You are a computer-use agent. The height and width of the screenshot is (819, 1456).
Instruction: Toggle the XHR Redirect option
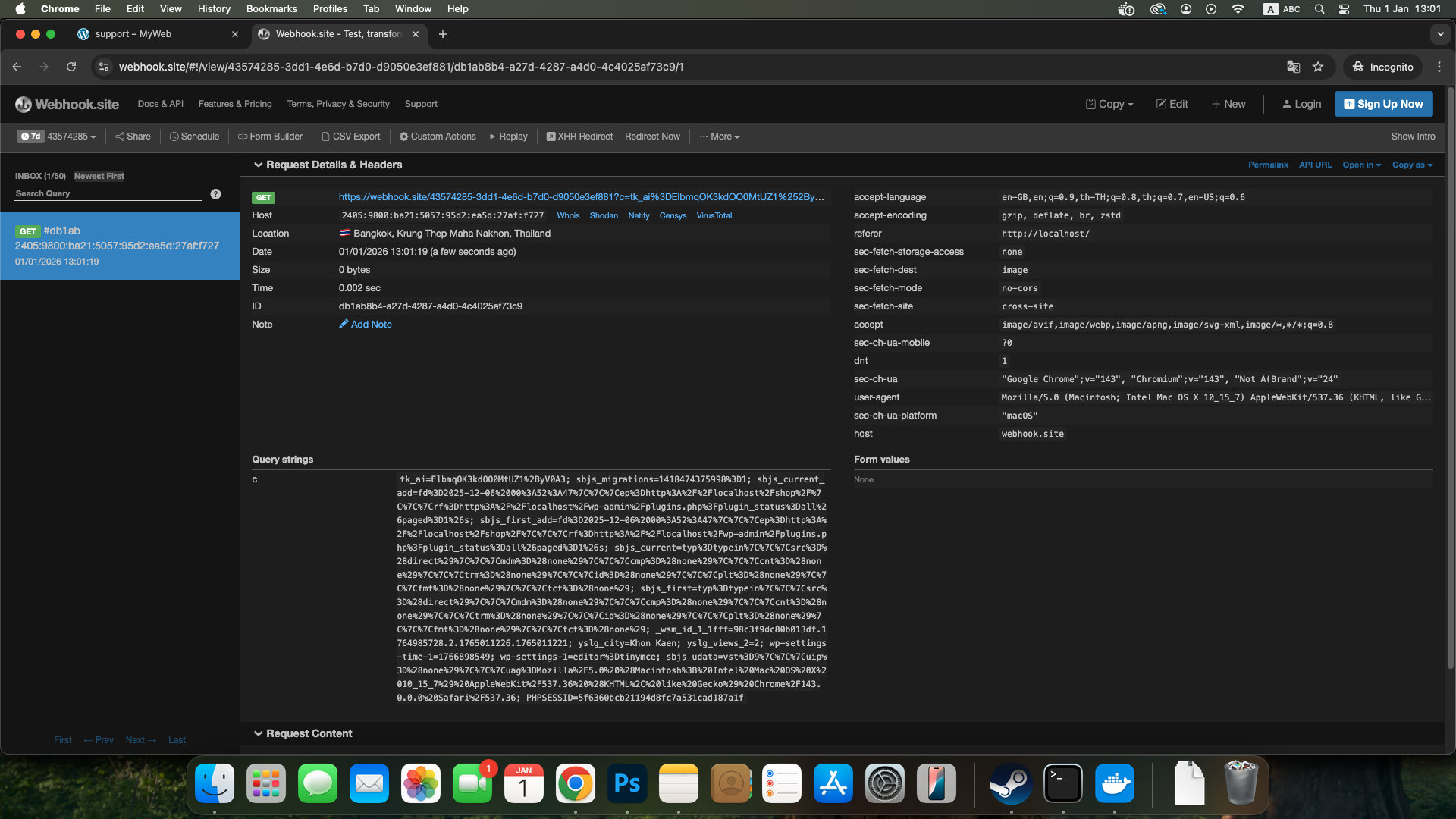579,136
